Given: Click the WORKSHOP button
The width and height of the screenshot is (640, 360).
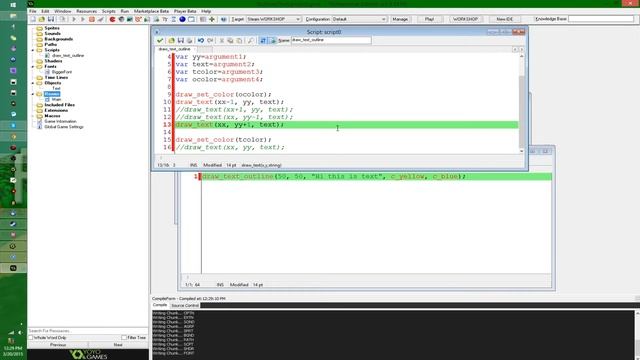Looking at the screenshot, I should point(465,19).
